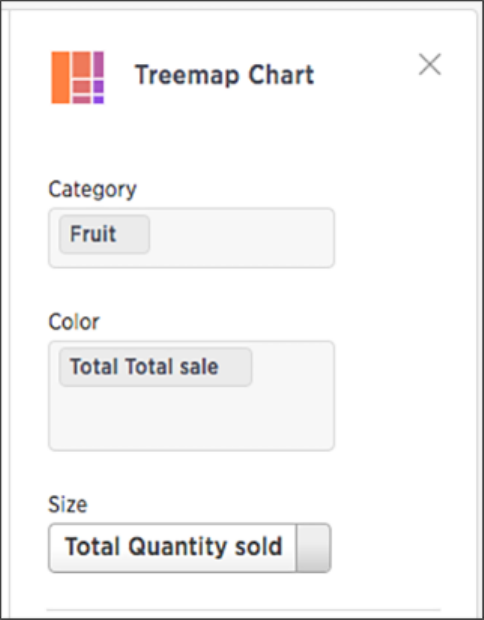Close the Treemap Chart configuration panel
The width and height of the screenshot is (484, 620).
click(x=430, y=64)
